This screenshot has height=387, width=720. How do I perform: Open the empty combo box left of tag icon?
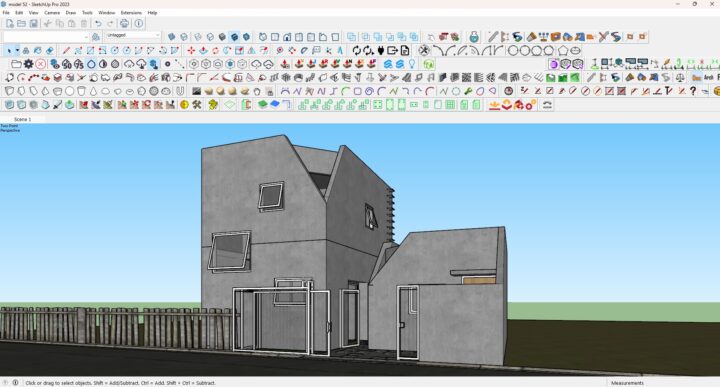46,37
